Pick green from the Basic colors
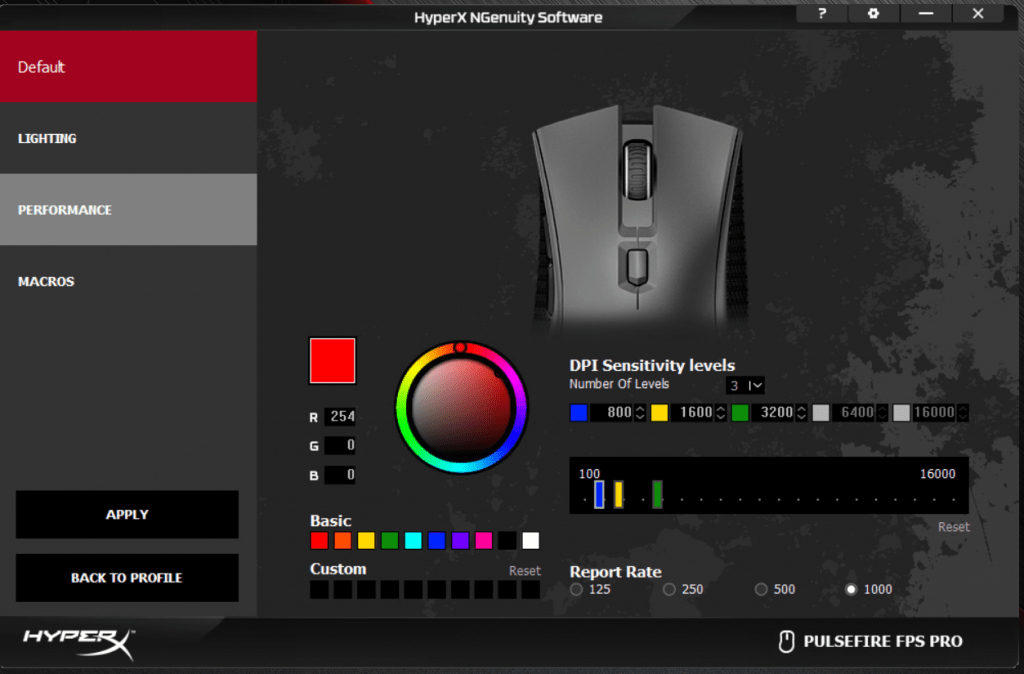The image size is (1024, 674). (390, 541)
